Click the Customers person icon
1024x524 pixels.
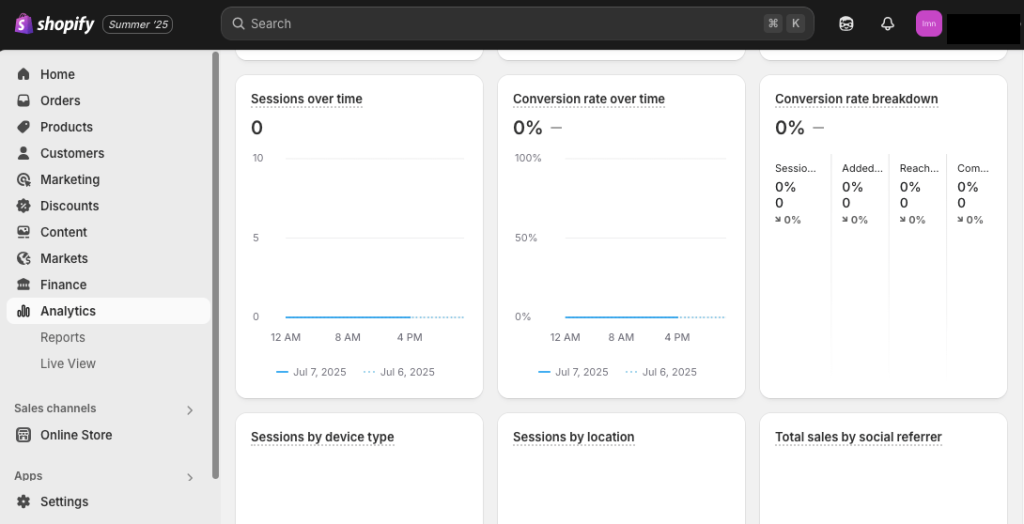pyautogui.click(x=24, y=153)
